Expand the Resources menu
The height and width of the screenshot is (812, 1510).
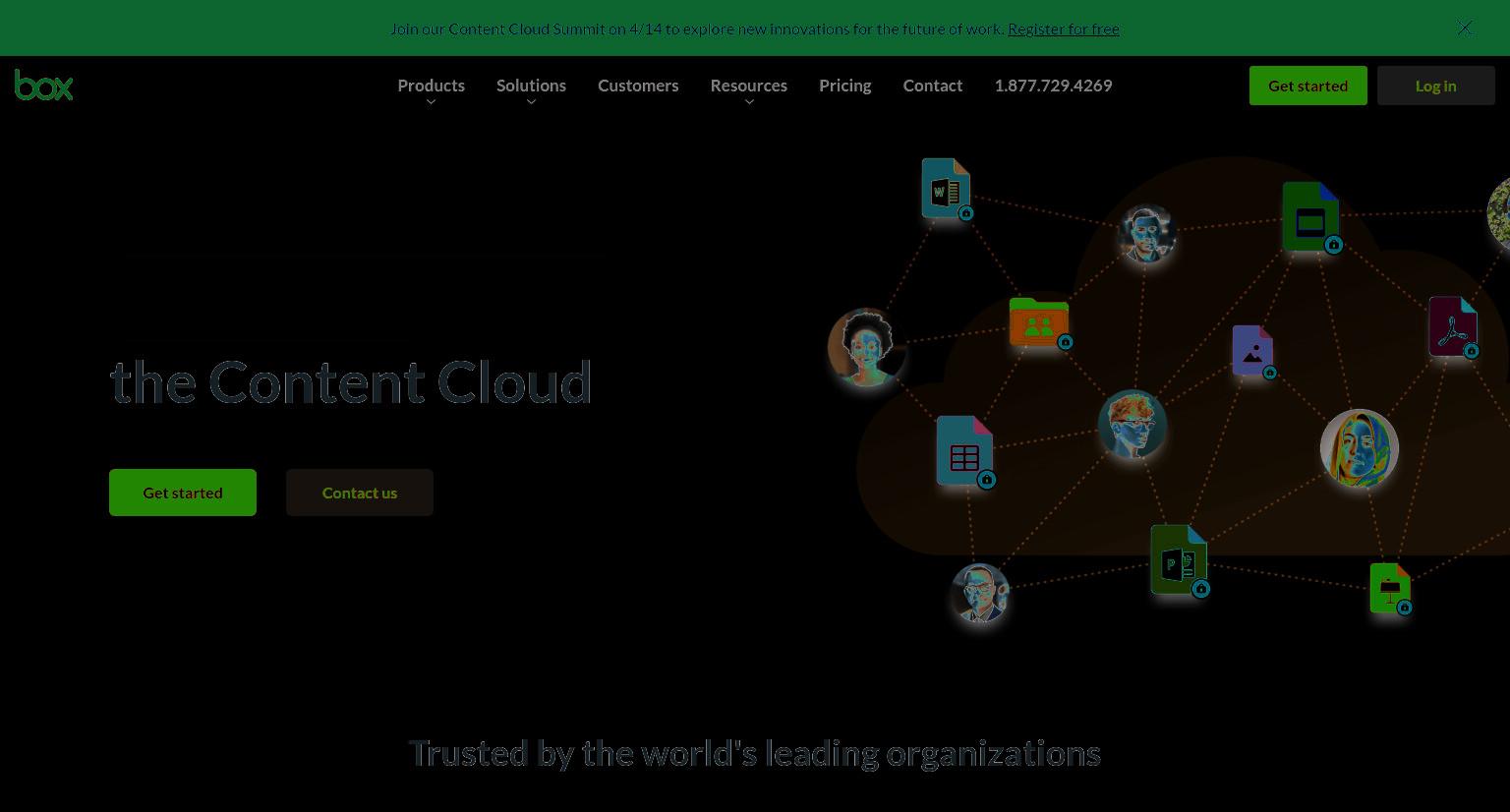pyautogui.click(x=748, y=86)
